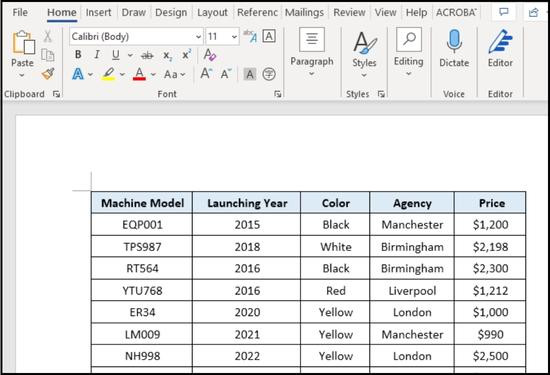Screen dimensions: 550x375
Task: Toggle Italic formatting
Action: tap(97, 55)
